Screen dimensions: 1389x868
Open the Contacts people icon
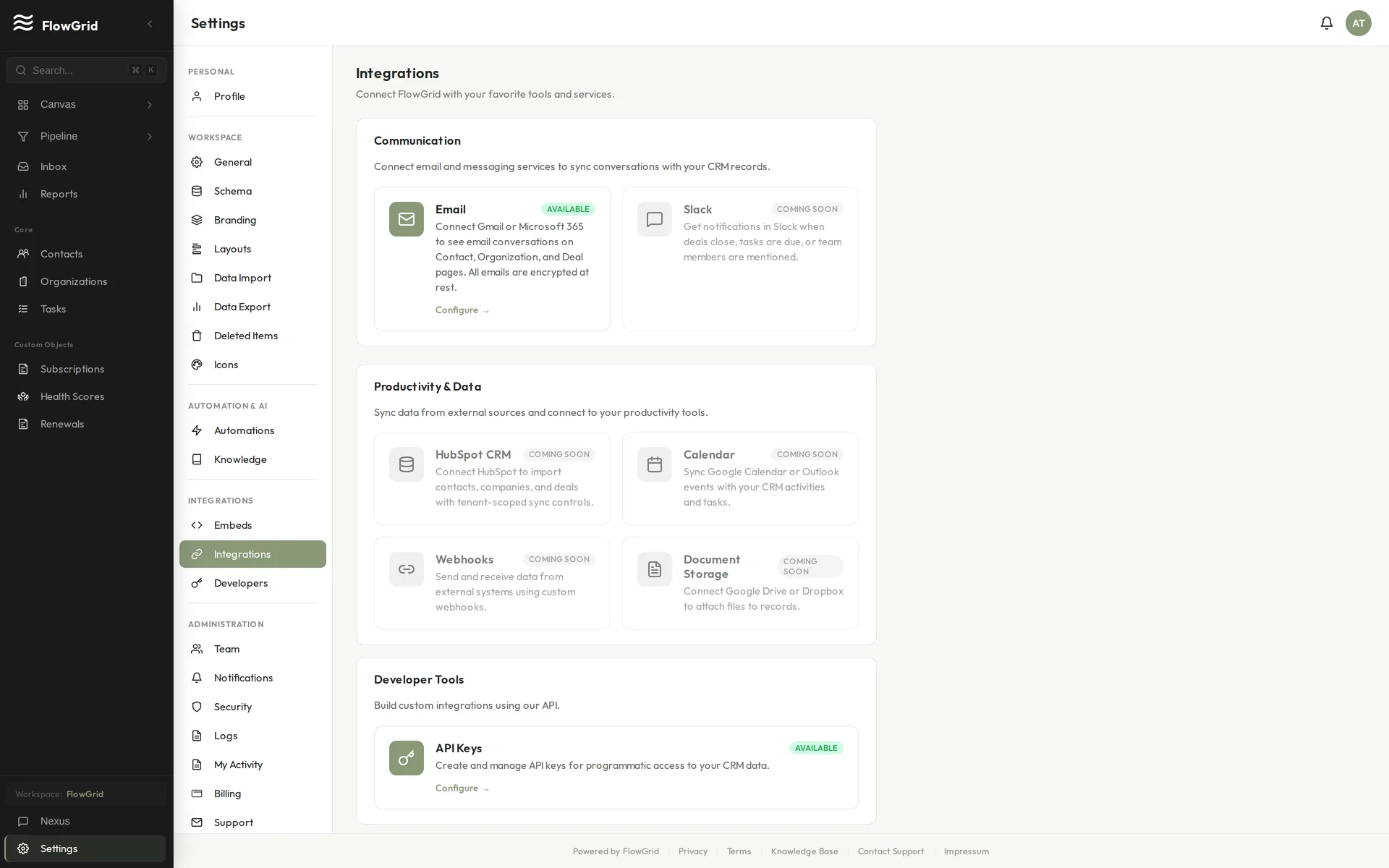point(23,254)
